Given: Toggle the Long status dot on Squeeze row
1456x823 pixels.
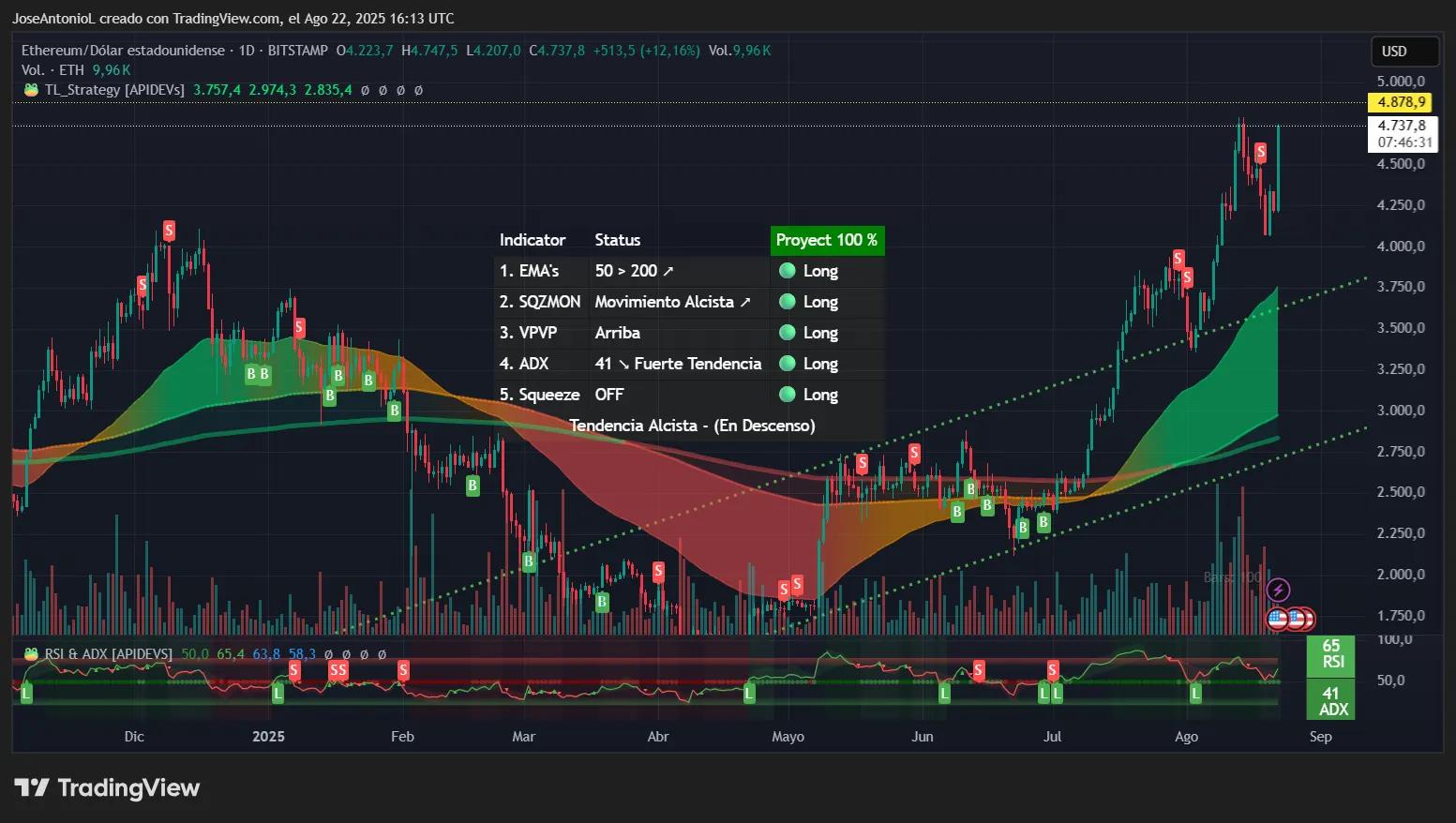Looking at the screenshot, I should [x=788, y=395].
